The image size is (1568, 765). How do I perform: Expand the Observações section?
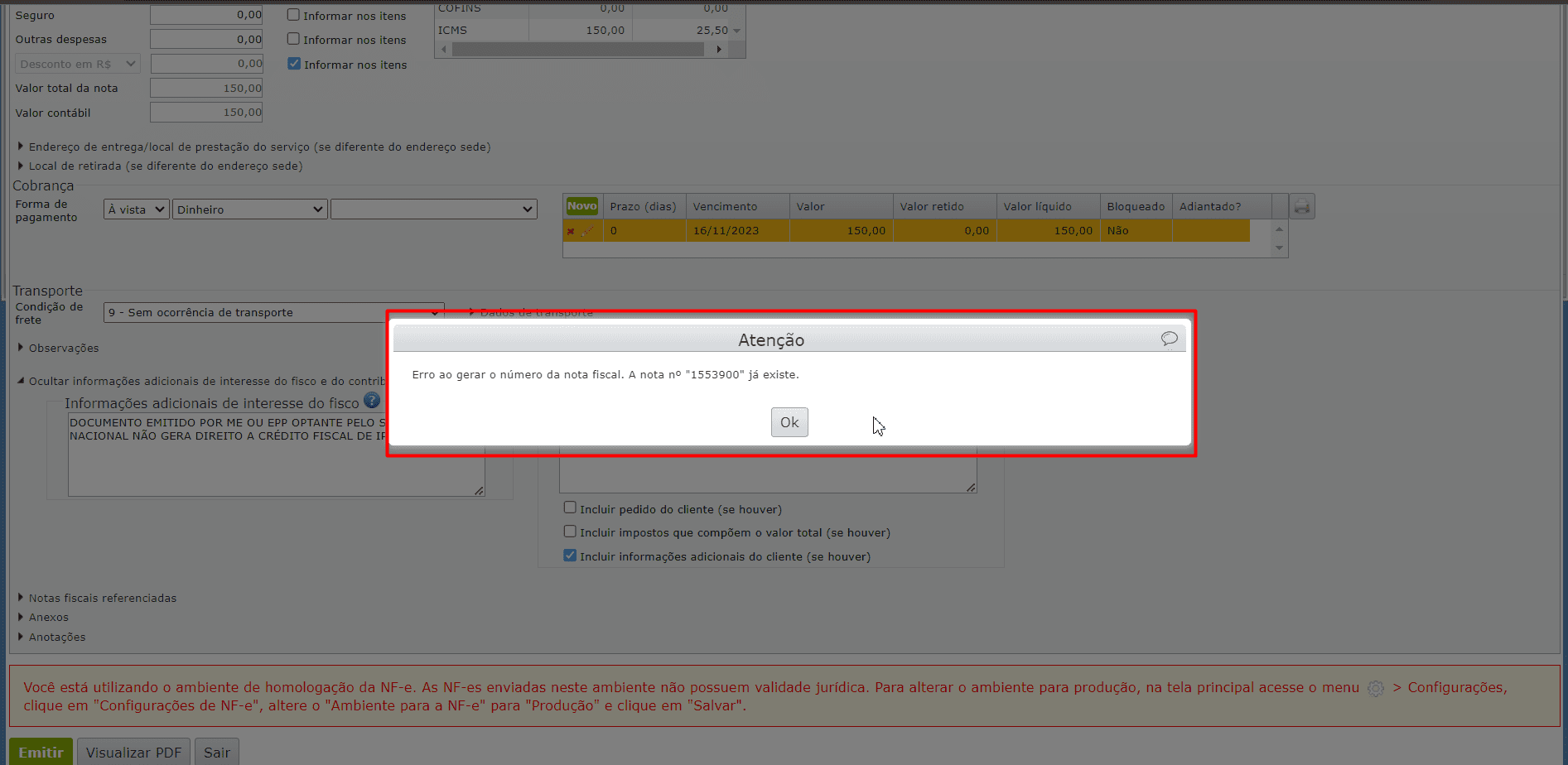58,348
